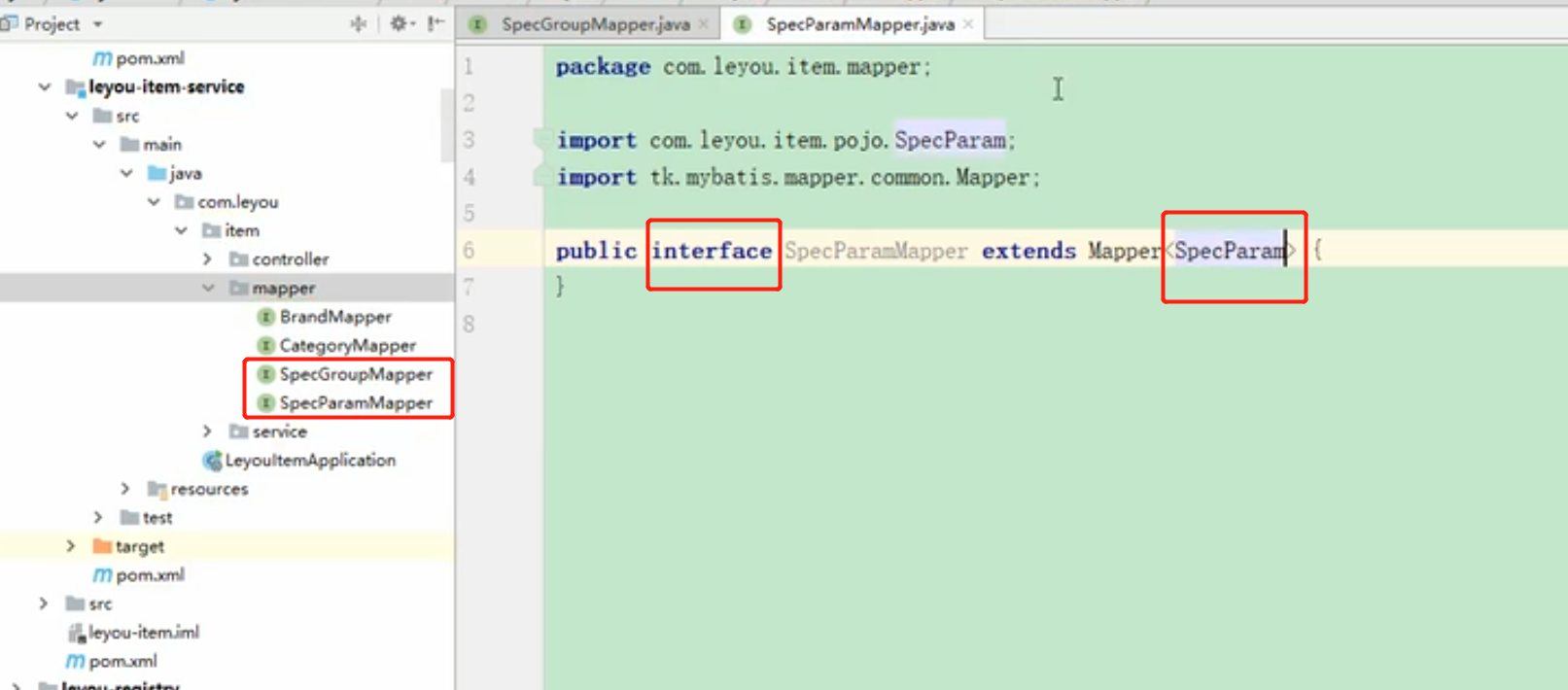The width and height of the screenshot is (1568, 690).
Task: Select the mapper package row
Action: [226, 288]
